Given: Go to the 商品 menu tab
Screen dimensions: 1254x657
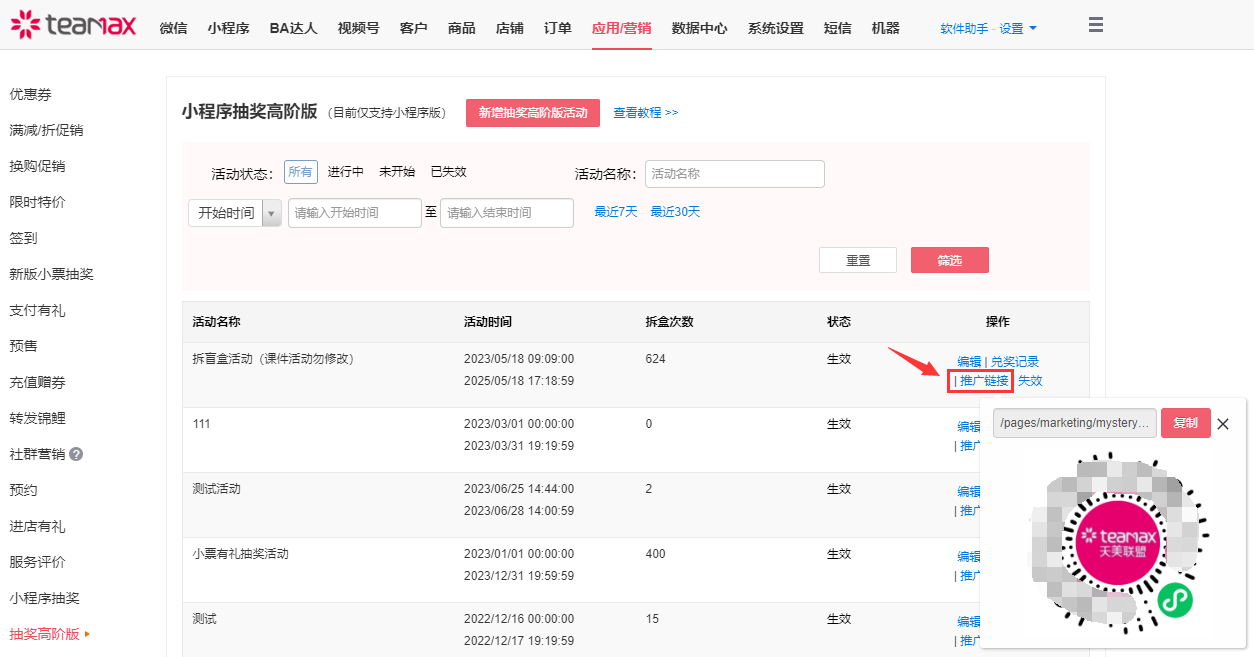Looking at the screenshot, I should click(462, 28).
